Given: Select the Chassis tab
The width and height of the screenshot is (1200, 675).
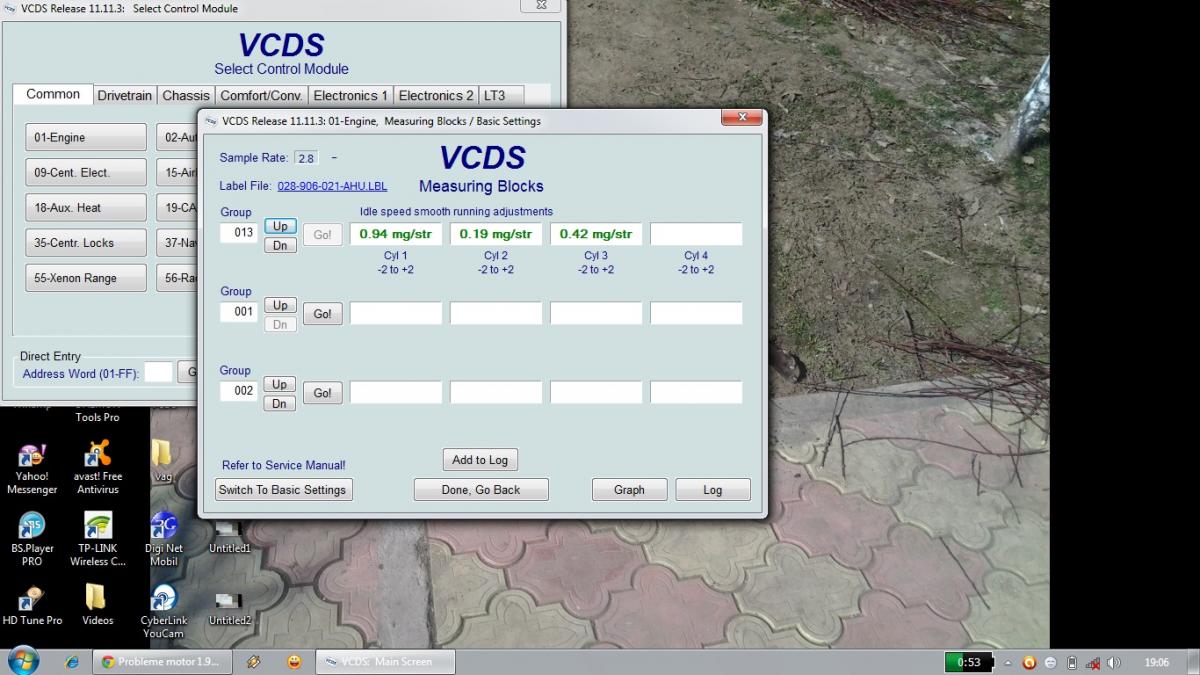Looking at the screenshot, I should [x=186, y=96].
